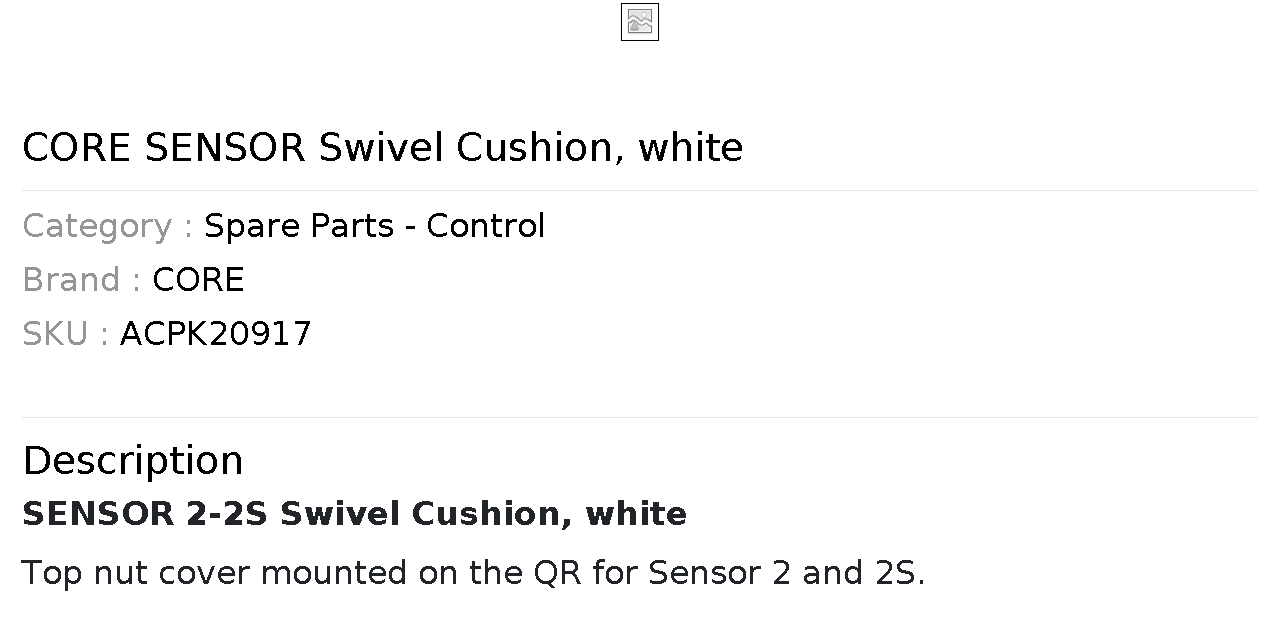Click the divider line above Description heading

coord(640,417)
